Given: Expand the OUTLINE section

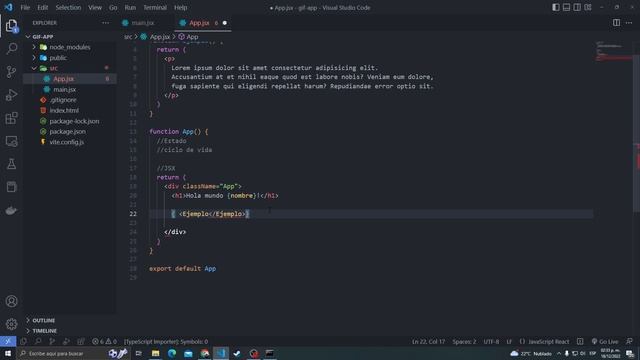Looking at the screenshot, I should pos(69,320).
